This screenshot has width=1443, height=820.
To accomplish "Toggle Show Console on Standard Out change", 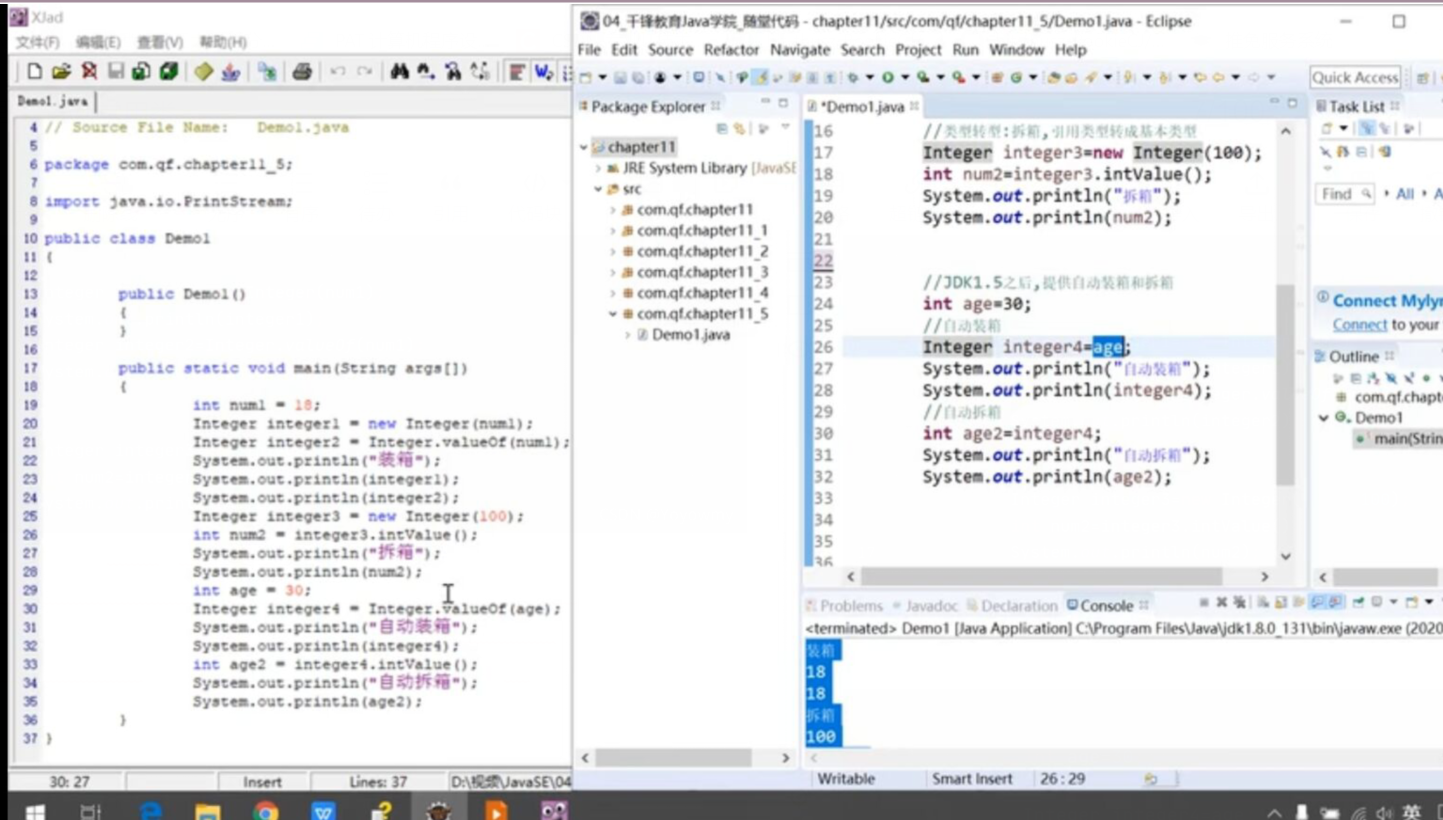I will tap(1318, 603).
